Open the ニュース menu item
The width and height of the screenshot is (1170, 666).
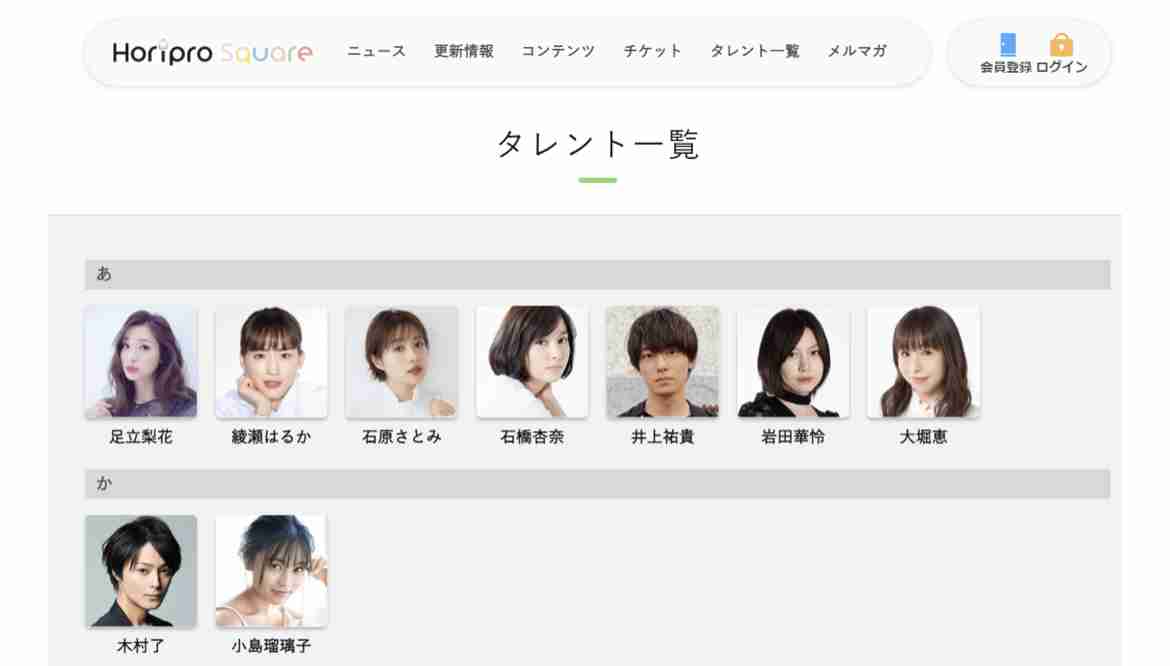pos(377,51)
